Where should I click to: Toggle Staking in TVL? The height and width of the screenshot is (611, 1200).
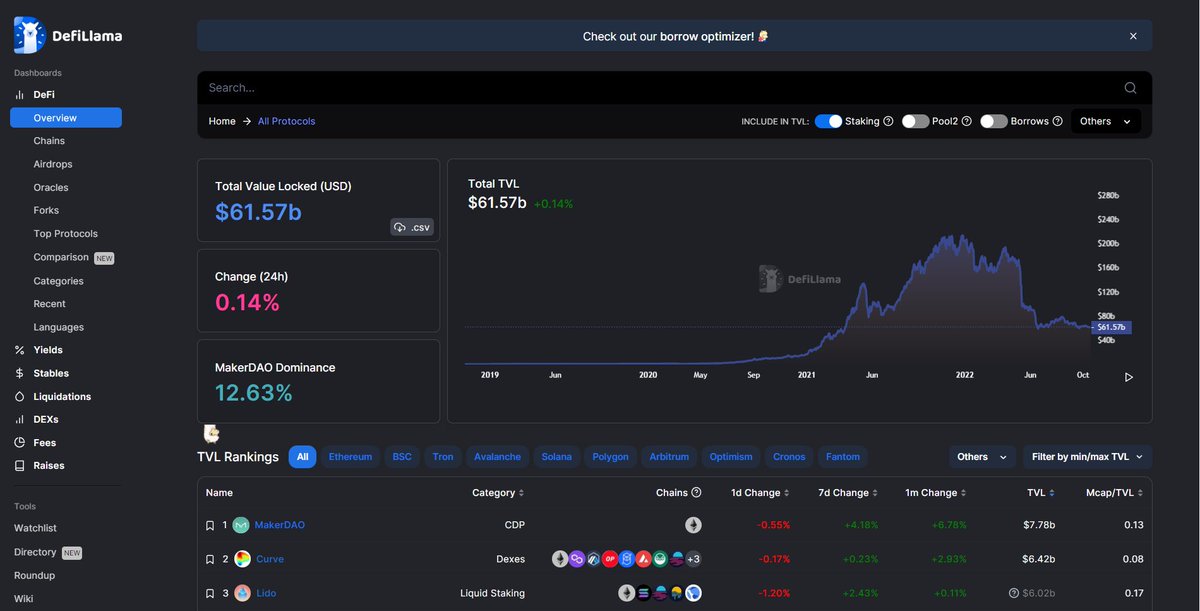pyautogui.click(x=828, y=121)
